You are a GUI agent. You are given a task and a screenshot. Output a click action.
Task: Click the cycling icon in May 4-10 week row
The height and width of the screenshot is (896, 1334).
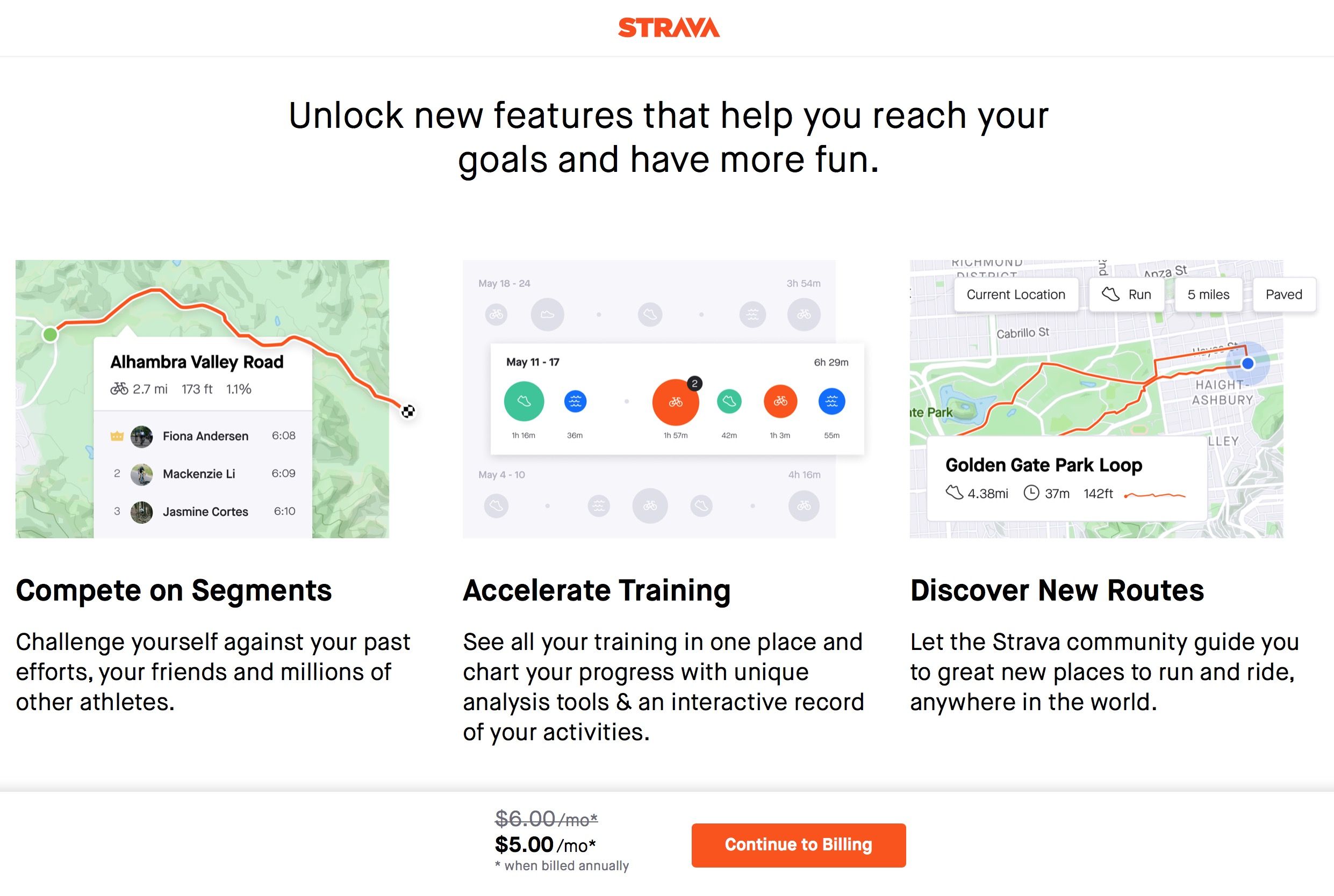click(648, 509)
